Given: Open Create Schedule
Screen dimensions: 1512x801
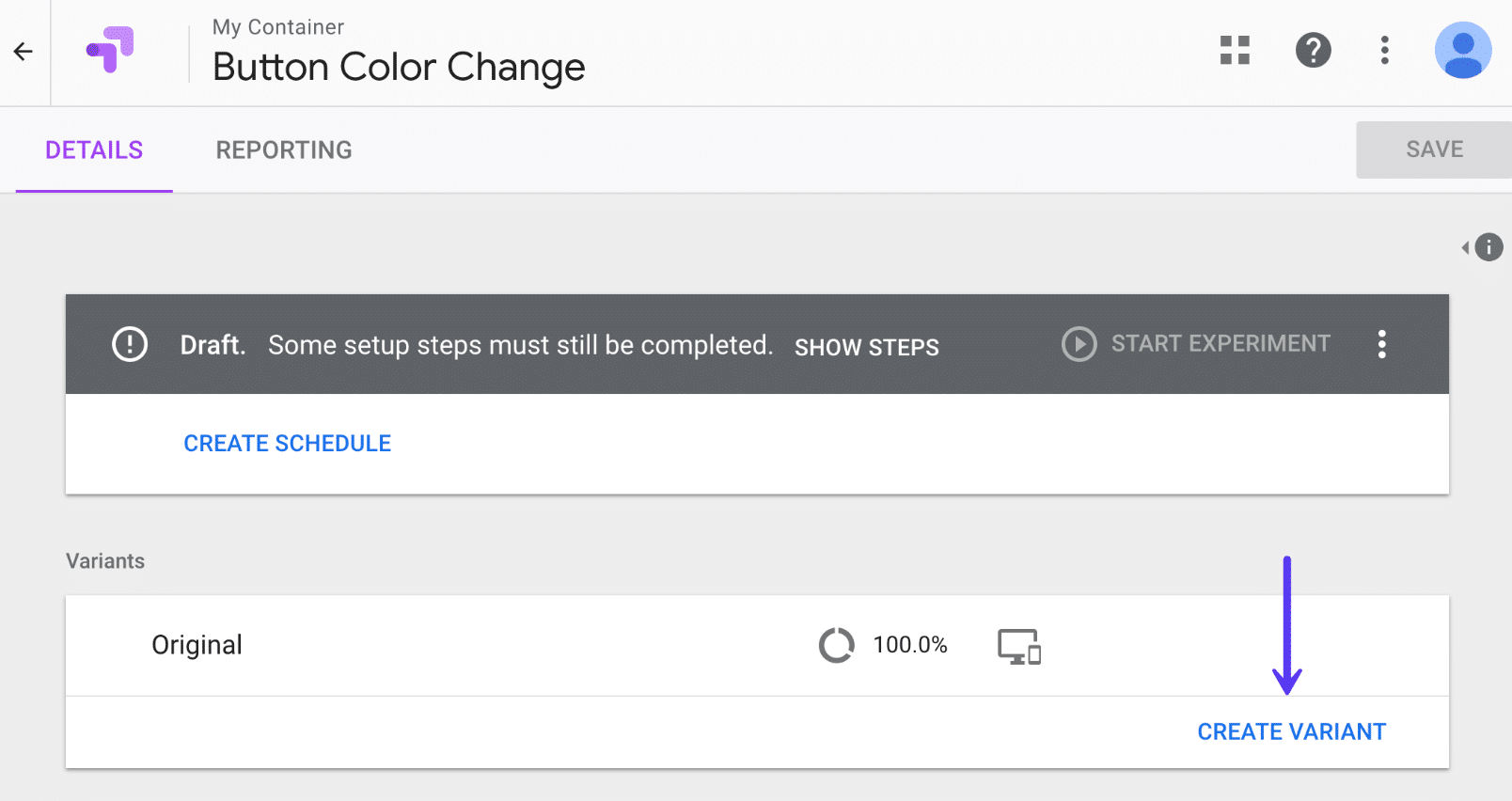Looking at the screenshot, I should tap(288, 443).
